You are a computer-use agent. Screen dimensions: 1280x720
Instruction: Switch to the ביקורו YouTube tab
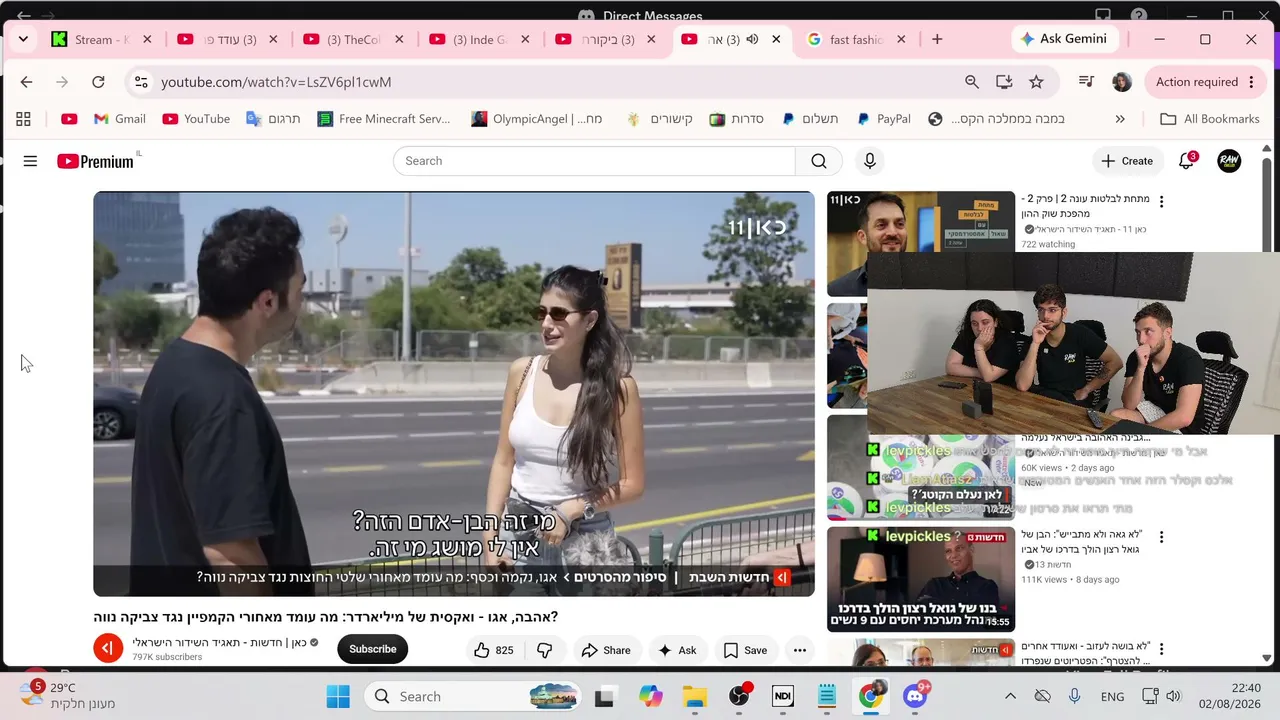pos(607,40)
